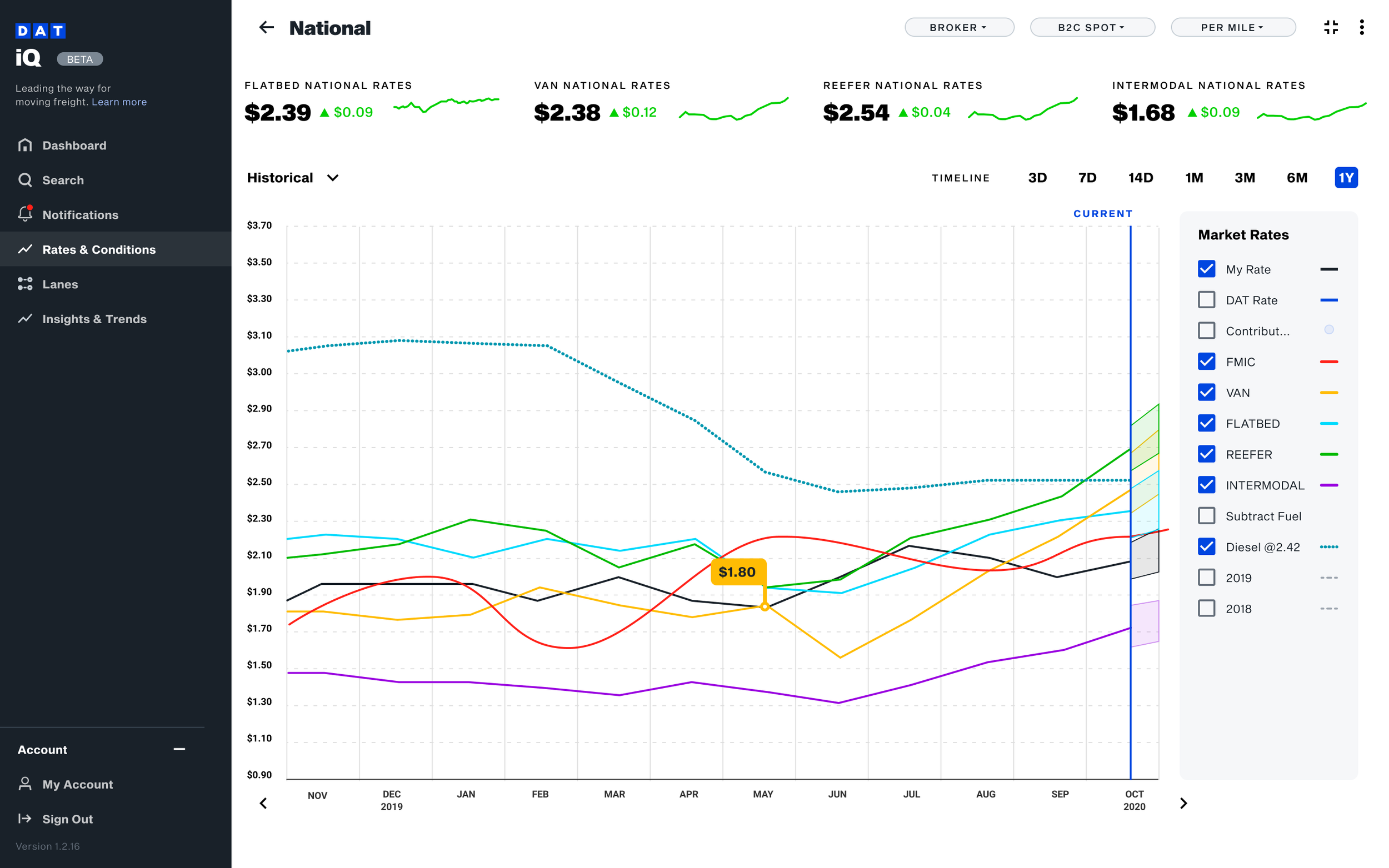Open Notifications with the red alert badge
1389x868 pixels.
81,215
